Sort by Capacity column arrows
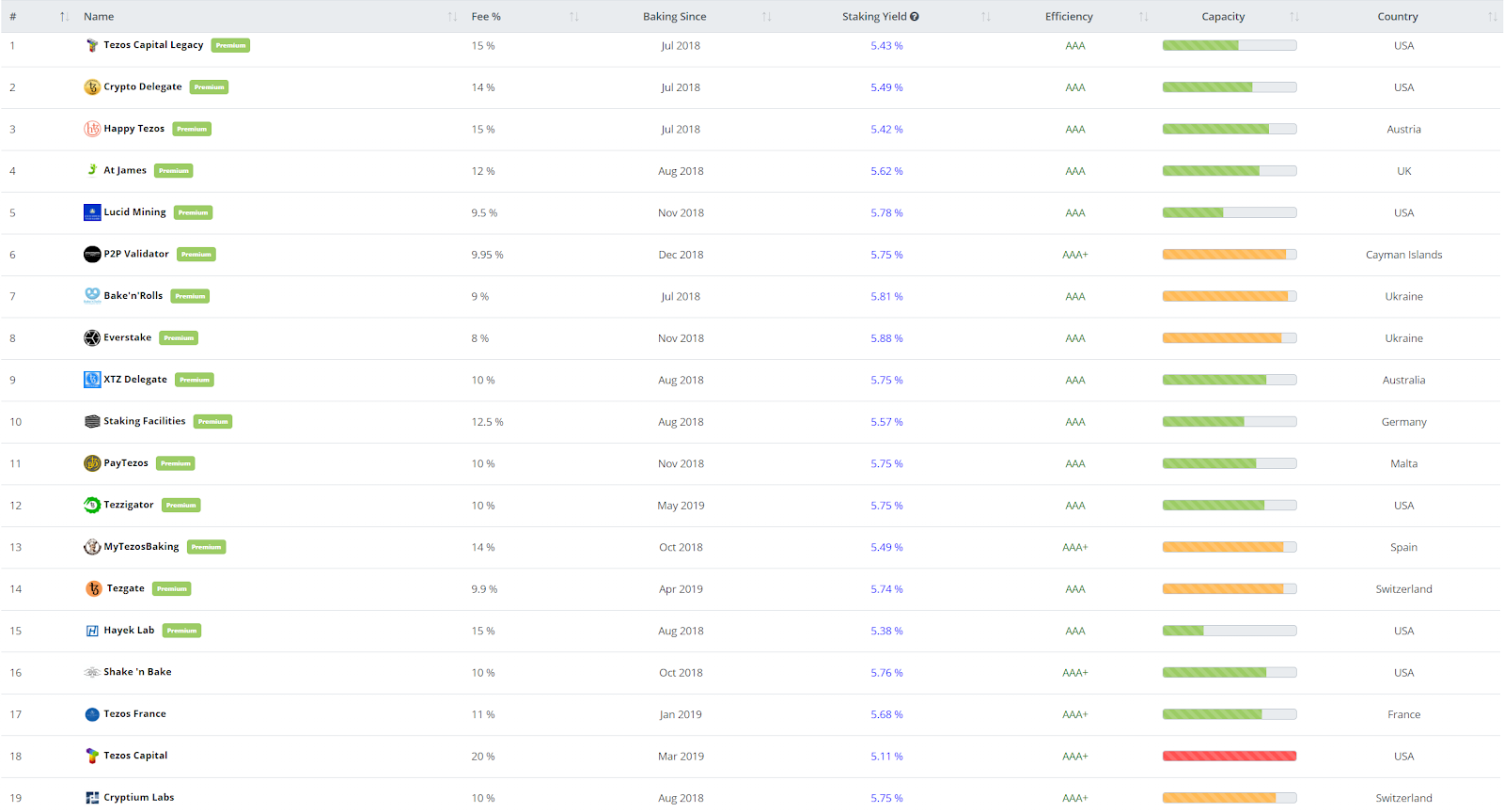Image resolution: width=1504 pixels, height=812 pixels. point(1294,17)
